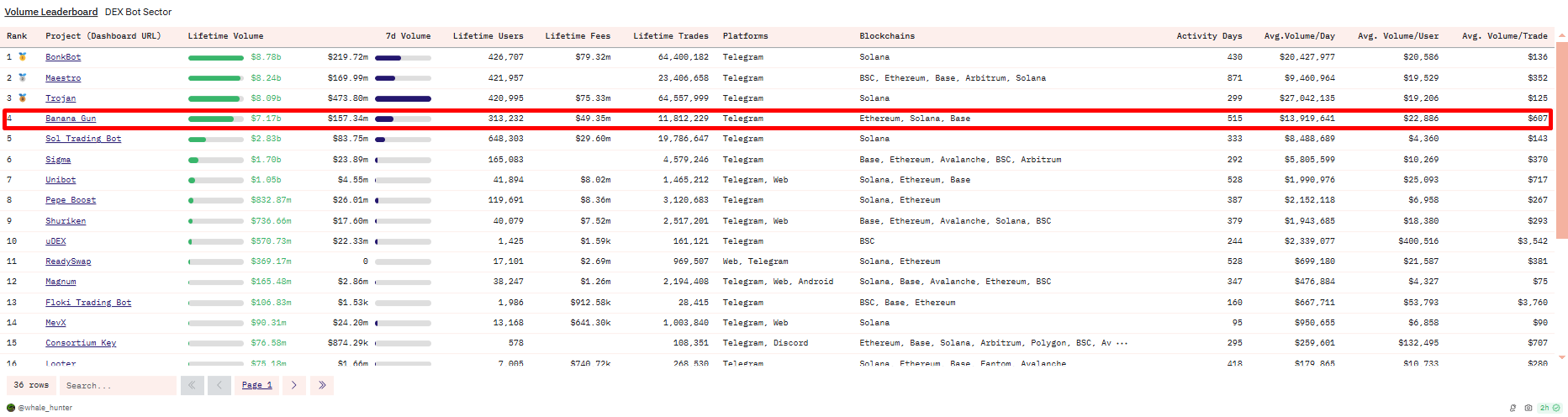Sort by the Blockchains column header

tap(887, 36)
